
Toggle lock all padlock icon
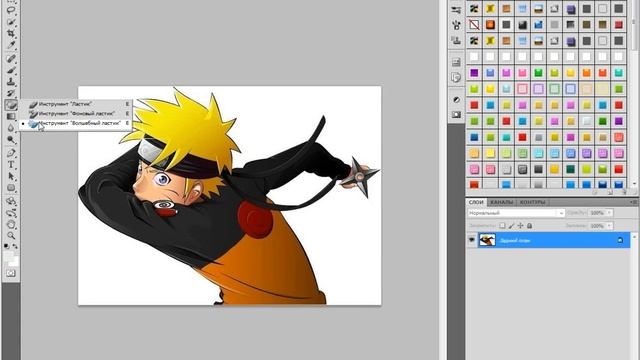pos(529,226)
